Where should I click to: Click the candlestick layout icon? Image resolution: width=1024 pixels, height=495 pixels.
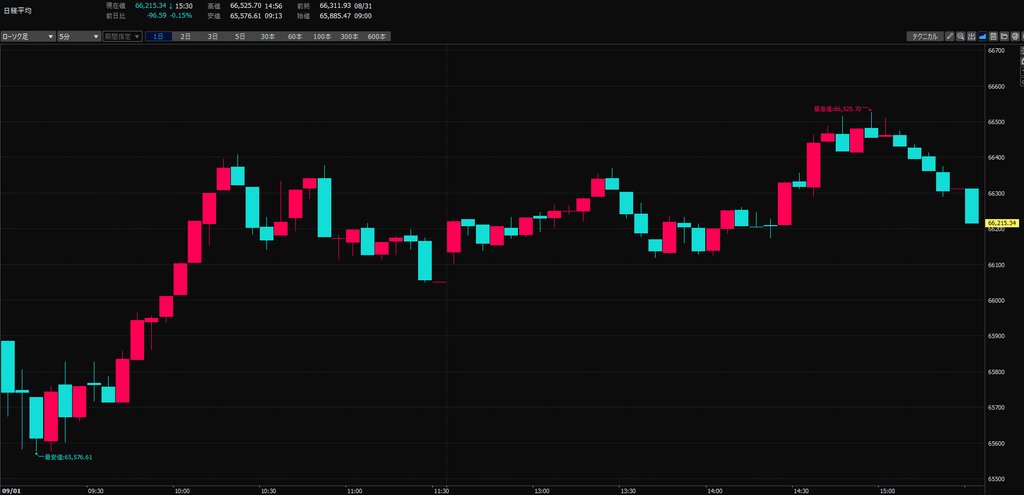[x=972, y=37]
